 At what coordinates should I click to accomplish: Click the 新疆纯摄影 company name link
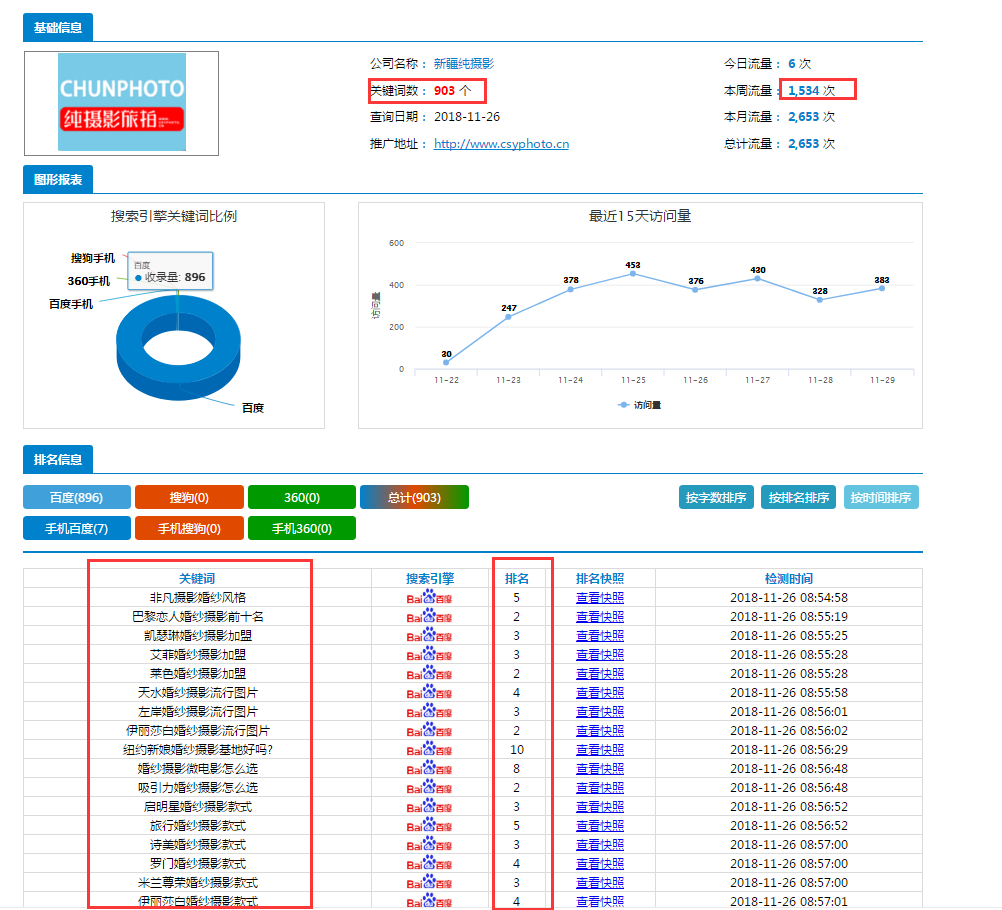463,63
